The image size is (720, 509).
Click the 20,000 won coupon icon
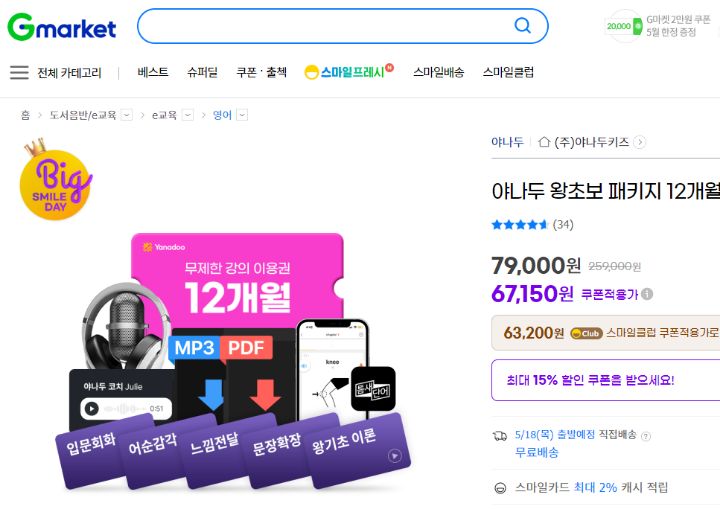(x=624, y=26)
